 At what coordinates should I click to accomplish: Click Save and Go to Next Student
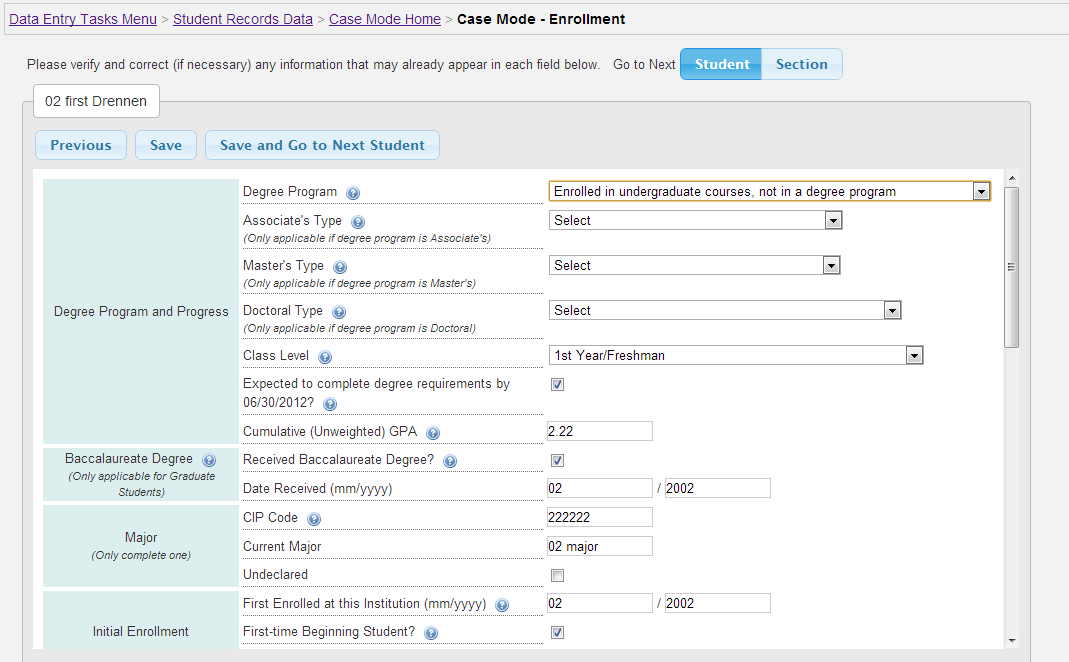322,145
